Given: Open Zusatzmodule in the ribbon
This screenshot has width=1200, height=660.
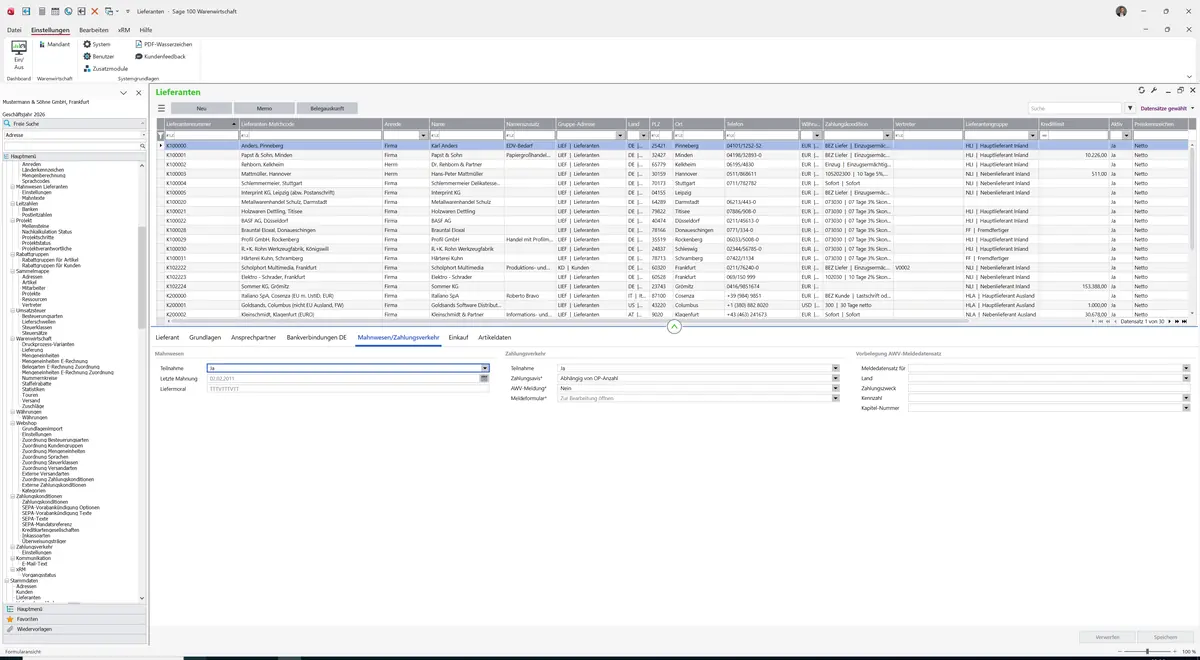Looking at the screenshot, I should 105,68.
